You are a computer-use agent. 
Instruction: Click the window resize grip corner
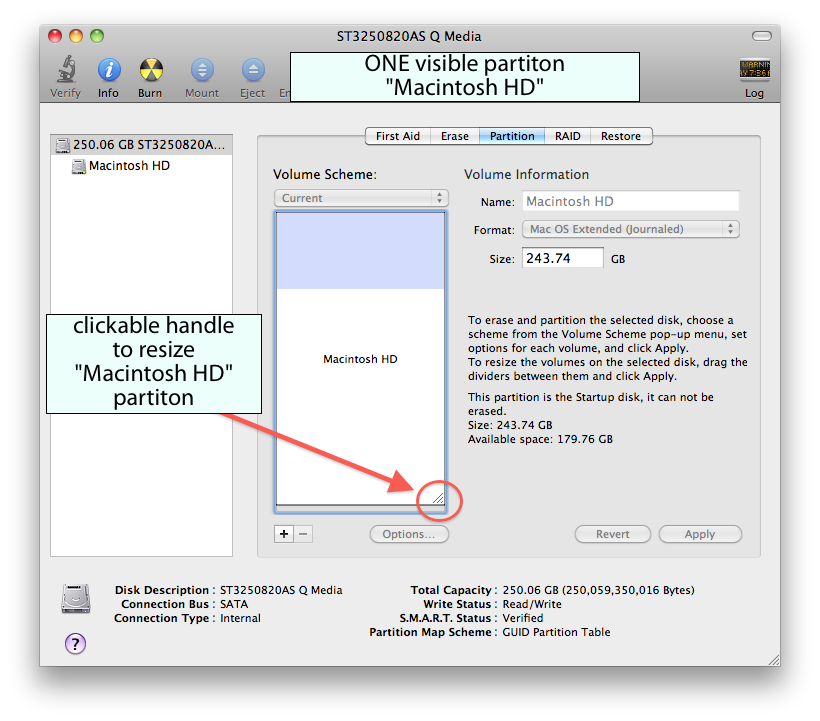point(773,659)
